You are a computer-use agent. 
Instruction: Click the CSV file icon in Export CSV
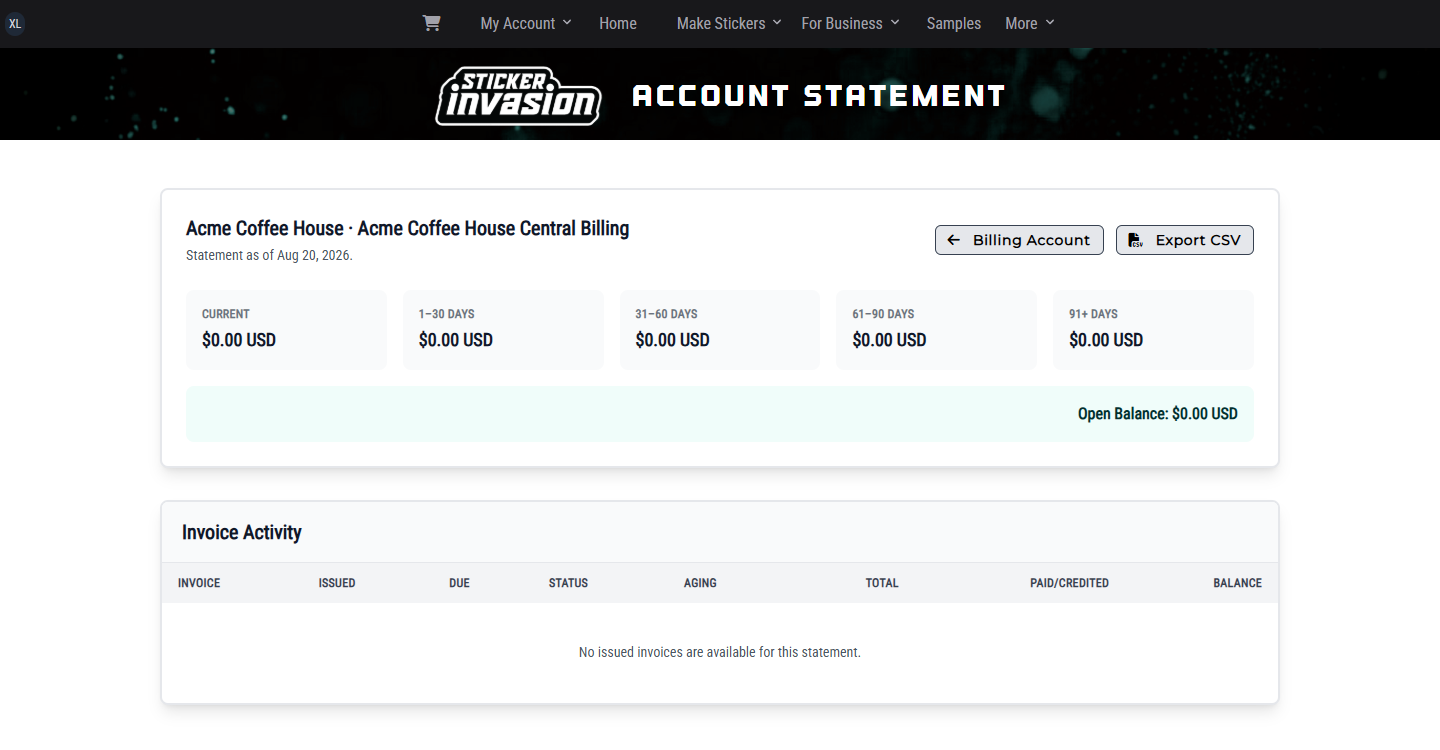click(1135, 240)
